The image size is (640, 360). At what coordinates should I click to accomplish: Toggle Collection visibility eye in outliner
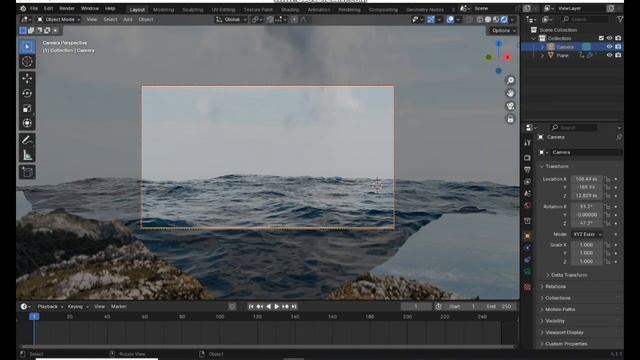609,38
